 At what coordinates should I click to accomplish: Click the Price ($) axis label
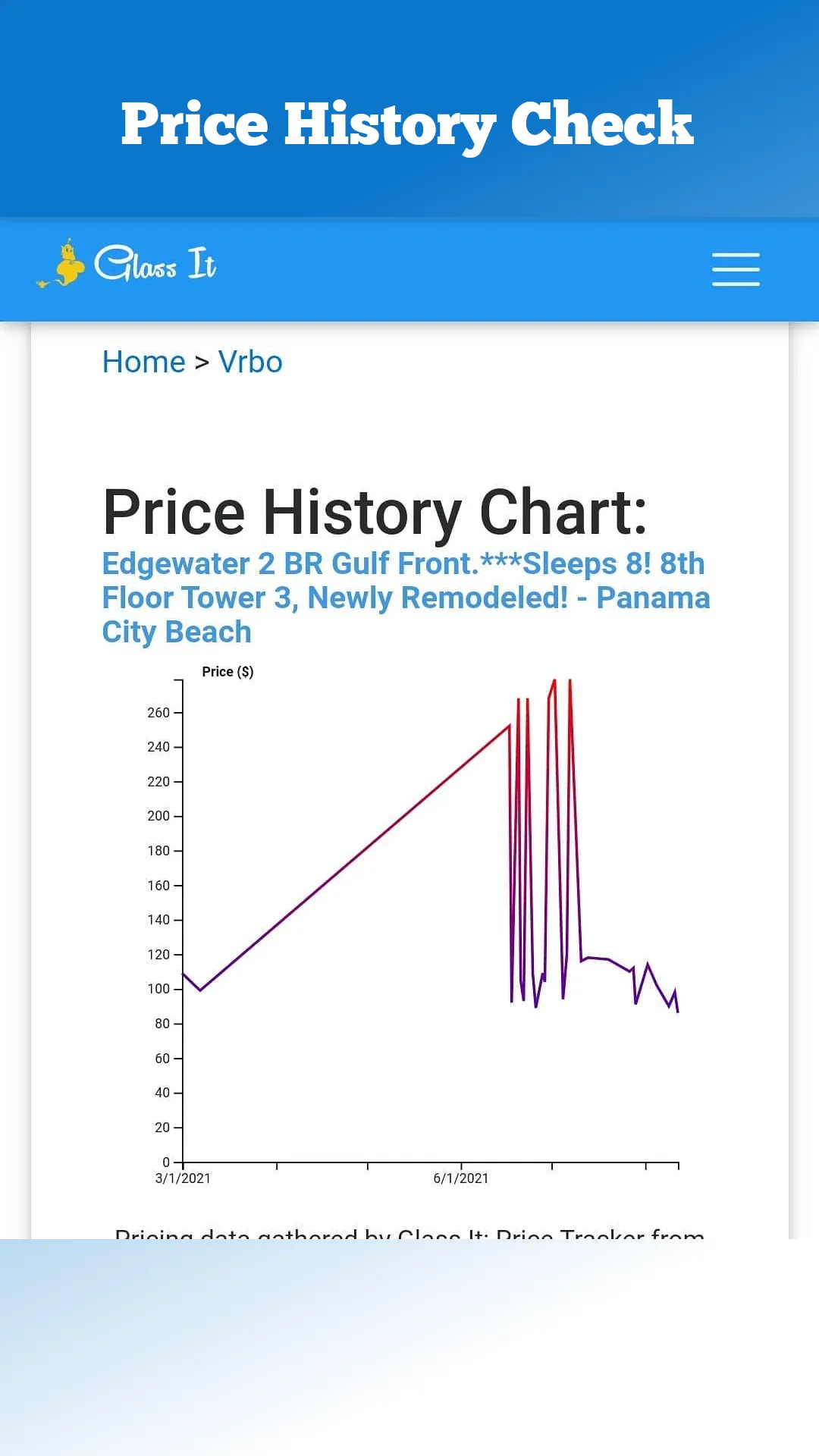click(227, 672)
